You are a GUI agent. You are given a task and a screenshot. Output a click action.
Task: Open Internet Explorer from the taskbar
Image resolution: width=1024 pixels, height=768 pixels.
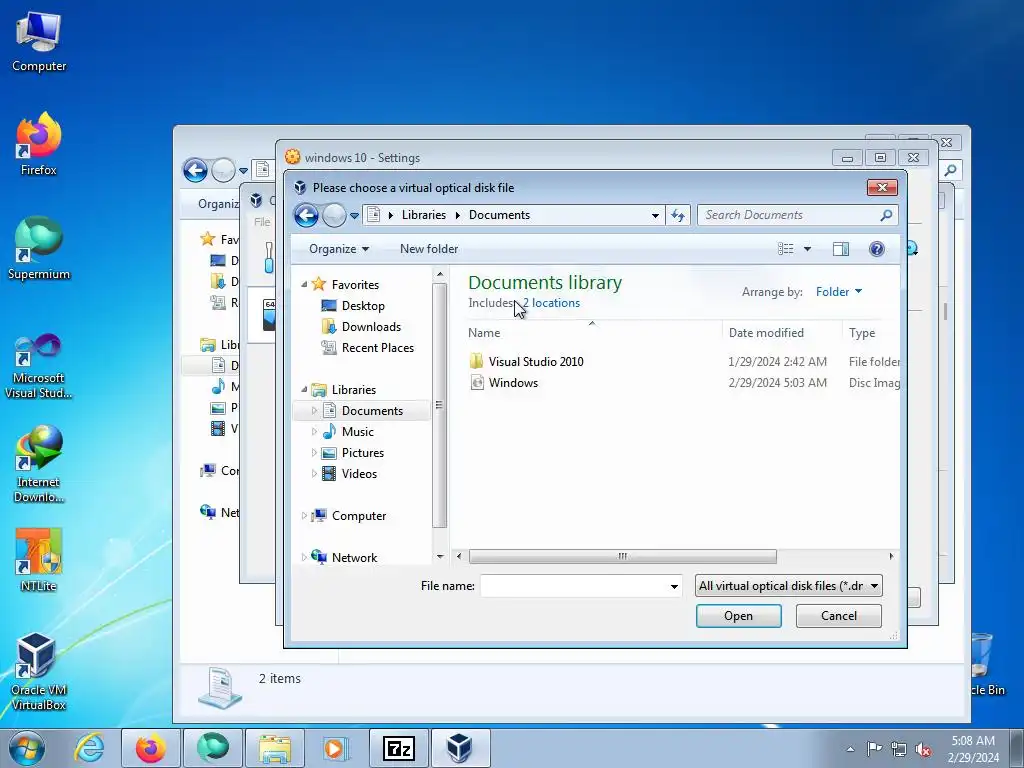(x=89, y=748)
